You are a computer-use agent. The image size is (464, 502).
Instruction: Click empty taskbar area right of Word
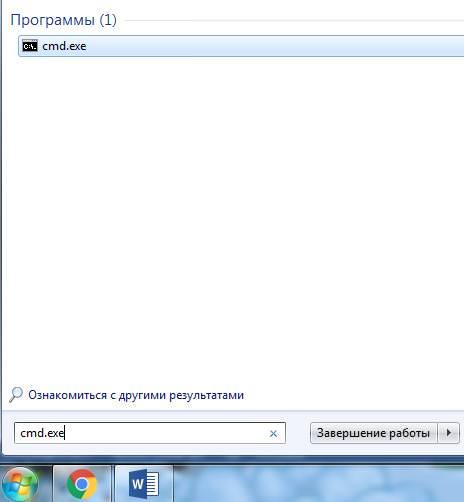pos(318,484)
